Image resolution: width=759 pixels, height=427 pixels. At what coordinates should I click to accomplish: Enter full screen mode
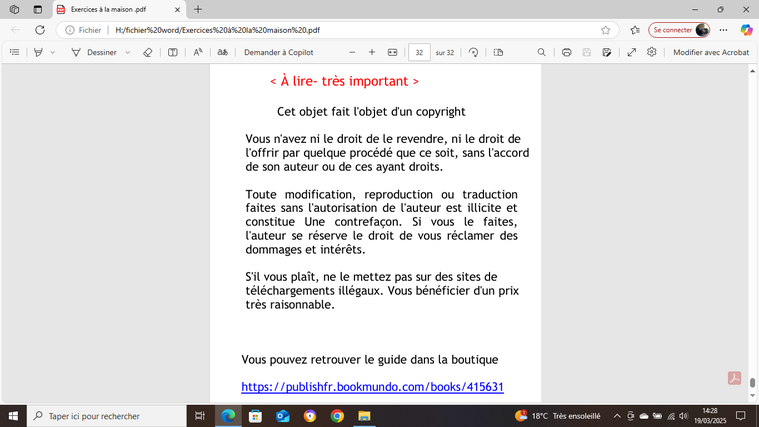point(631,52)
